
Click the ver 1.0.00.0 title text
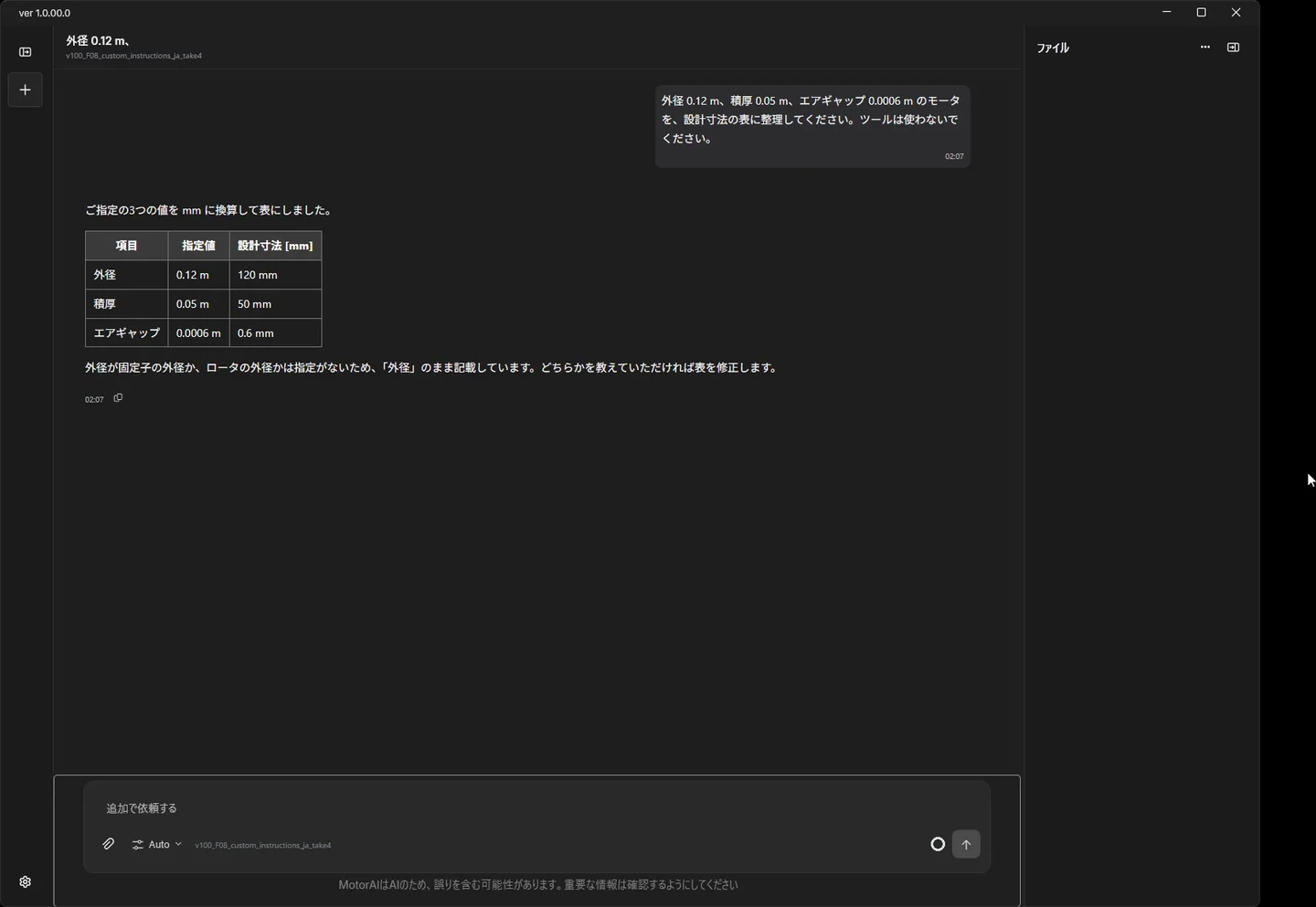pos(45,13)
